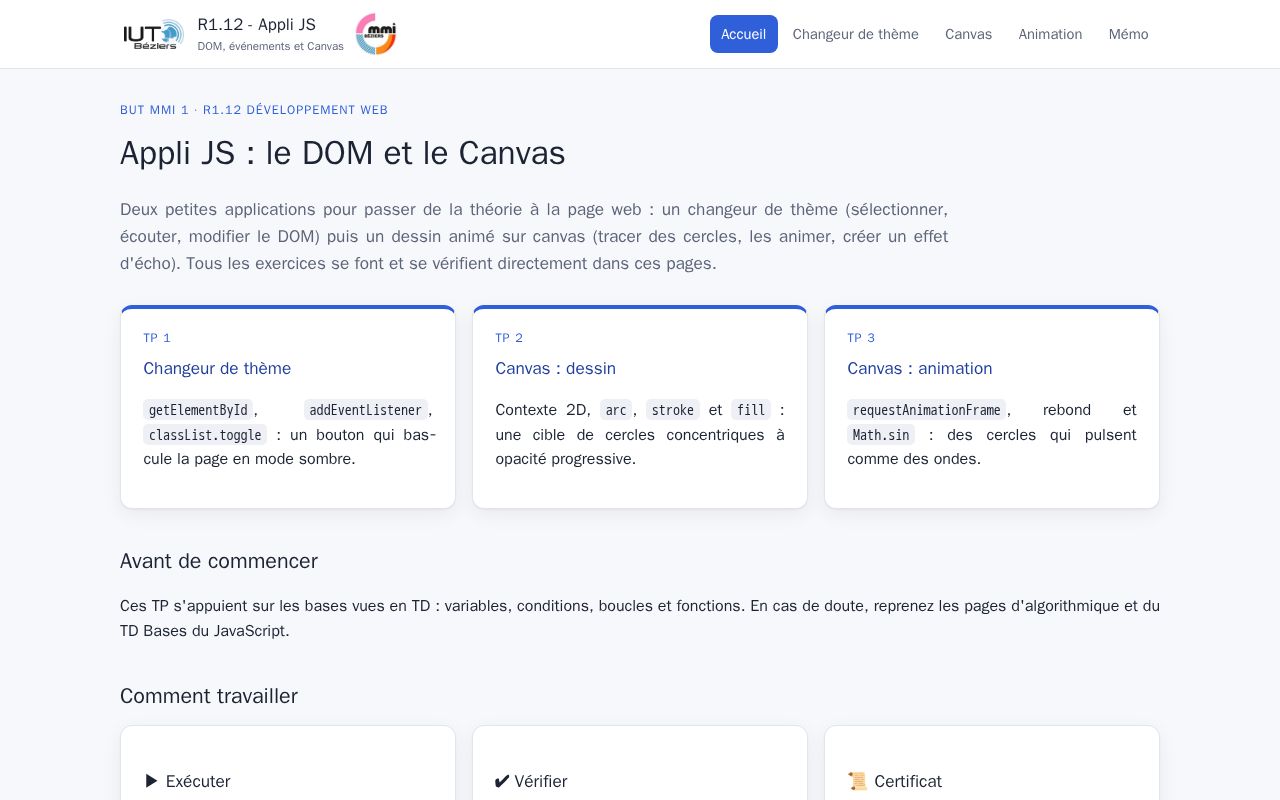Open the Accueil nav tab
Image resolution: width=1280 pixels, height=800 pixels.
coord(744,34)
